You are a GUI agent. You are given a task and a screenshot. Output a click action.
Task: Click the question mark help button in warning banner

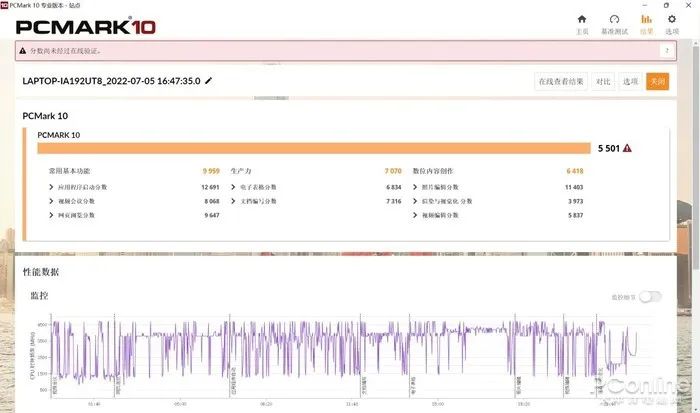click(667, 51)
